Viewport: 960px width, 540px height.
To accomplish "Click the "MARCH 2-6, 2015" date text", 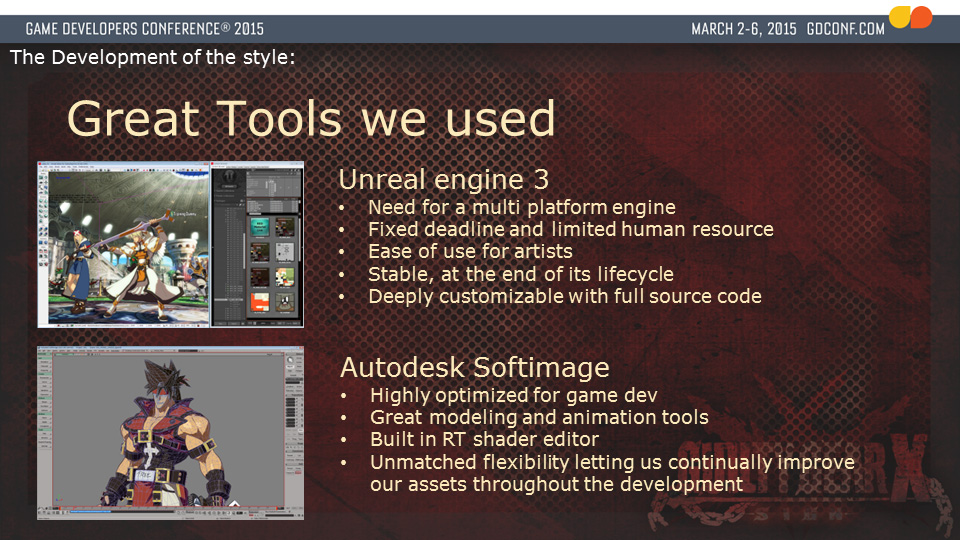I will click(744, 29).
